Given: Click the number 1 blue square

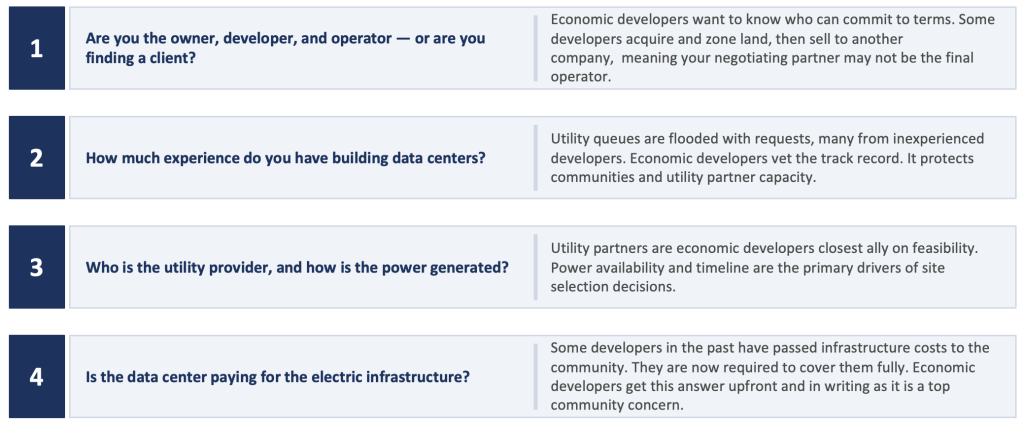Looking at the screenshot, I should coord(37,48).
